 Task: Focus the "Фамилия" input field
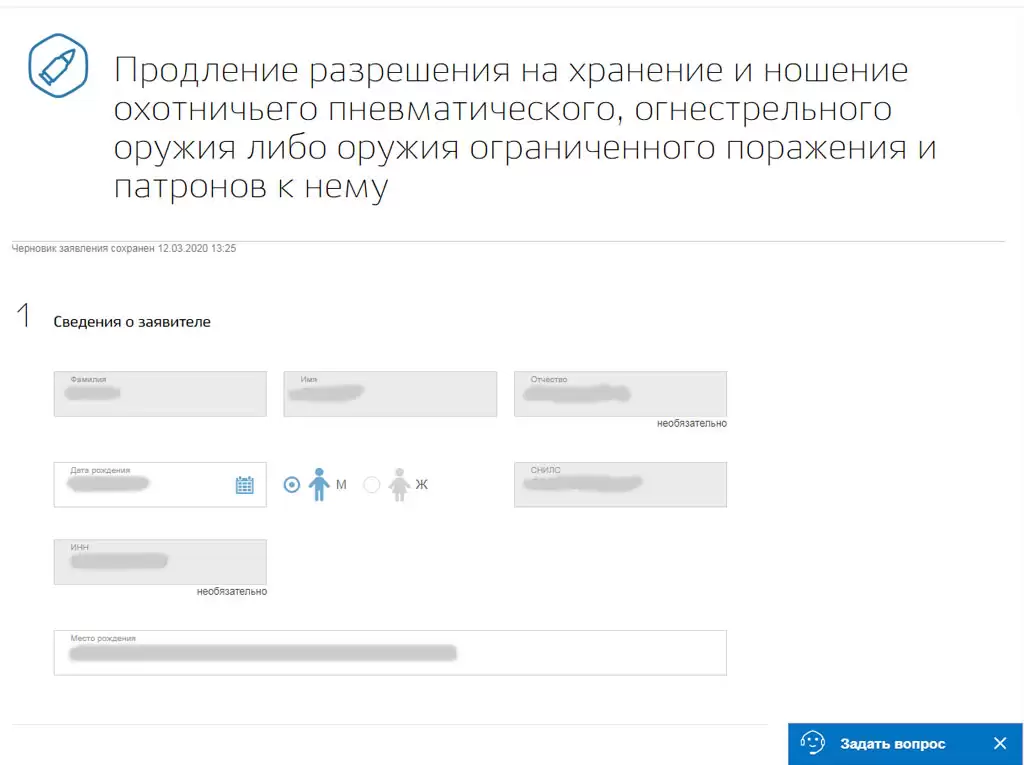tap(160, 394)
